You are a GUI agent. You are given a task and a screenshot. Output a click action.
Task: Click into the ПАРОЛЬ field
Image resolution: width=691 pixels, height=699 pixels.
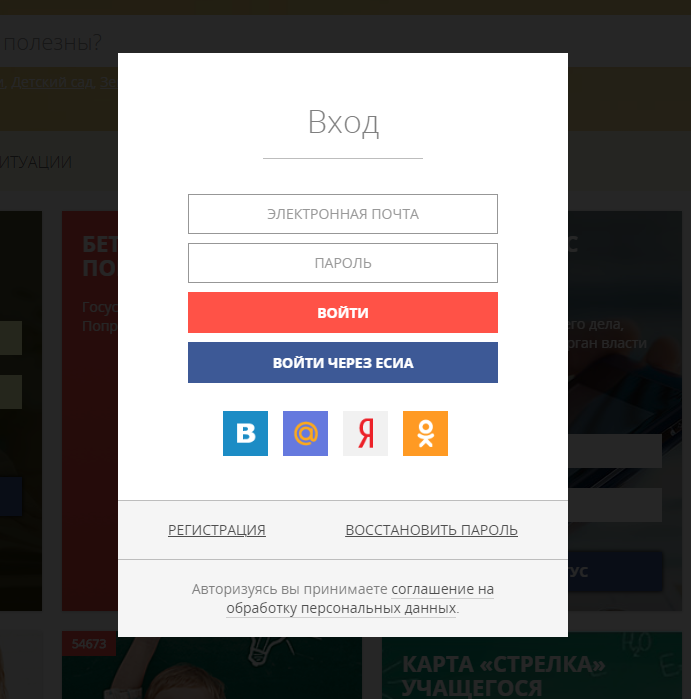(x=342, y=263)
